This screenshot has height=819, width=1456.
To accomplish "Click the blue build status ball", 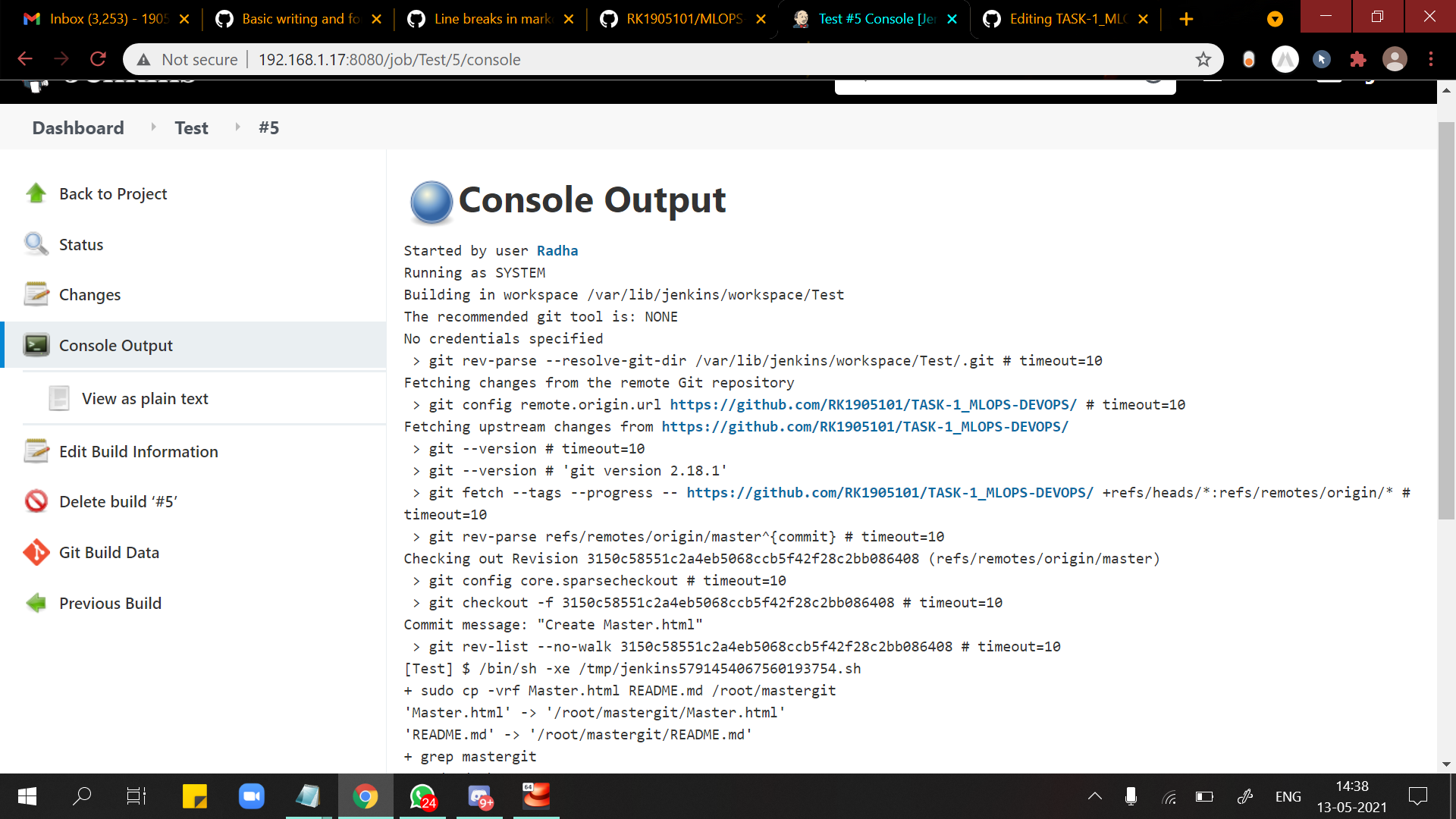I will (431, 202).
